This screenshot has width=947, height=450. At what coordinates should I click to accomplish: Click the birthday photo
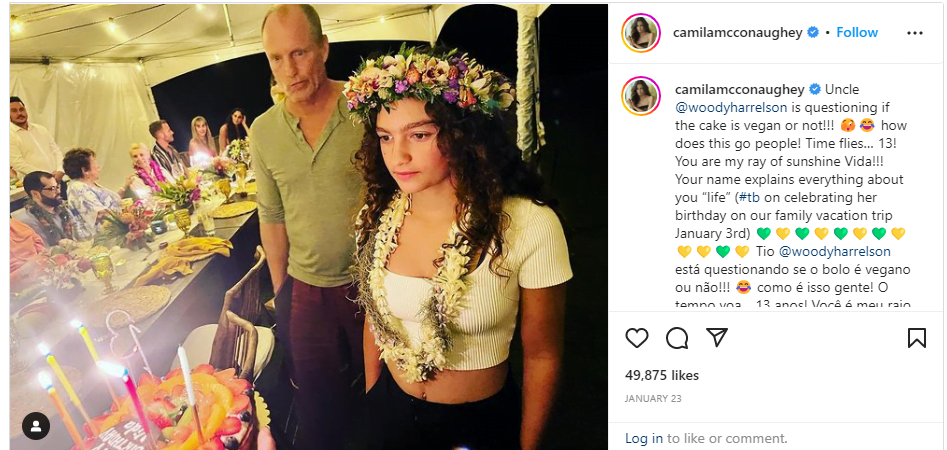(308, 227)
